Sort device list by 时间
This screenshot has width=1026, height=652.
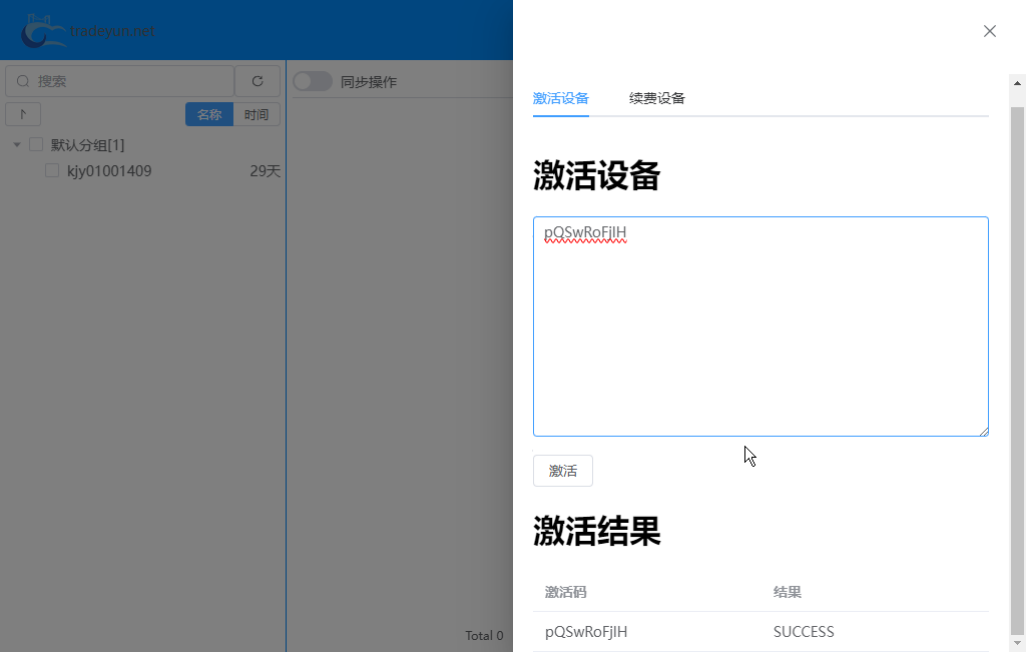[256, 114]
